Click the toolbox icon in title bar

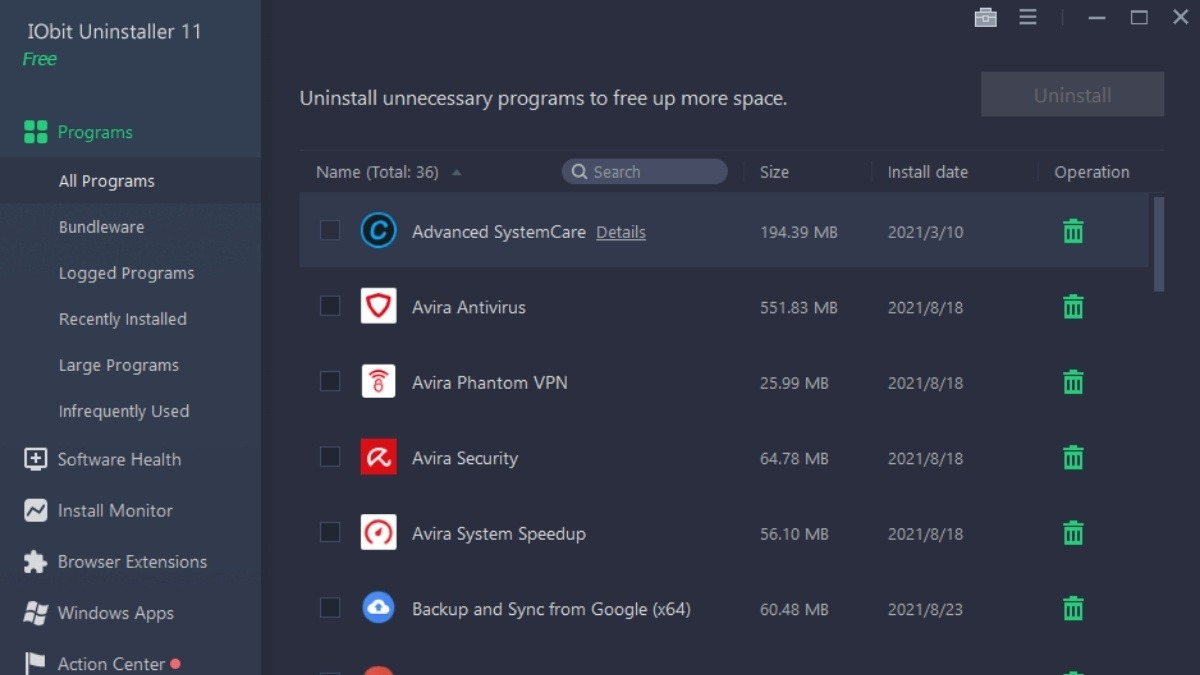click(x=985, y=18)
